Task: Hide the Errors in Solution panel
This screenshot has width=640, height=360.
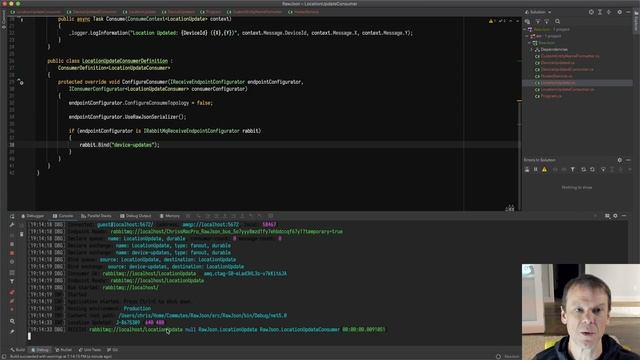Action: (629, 160)
